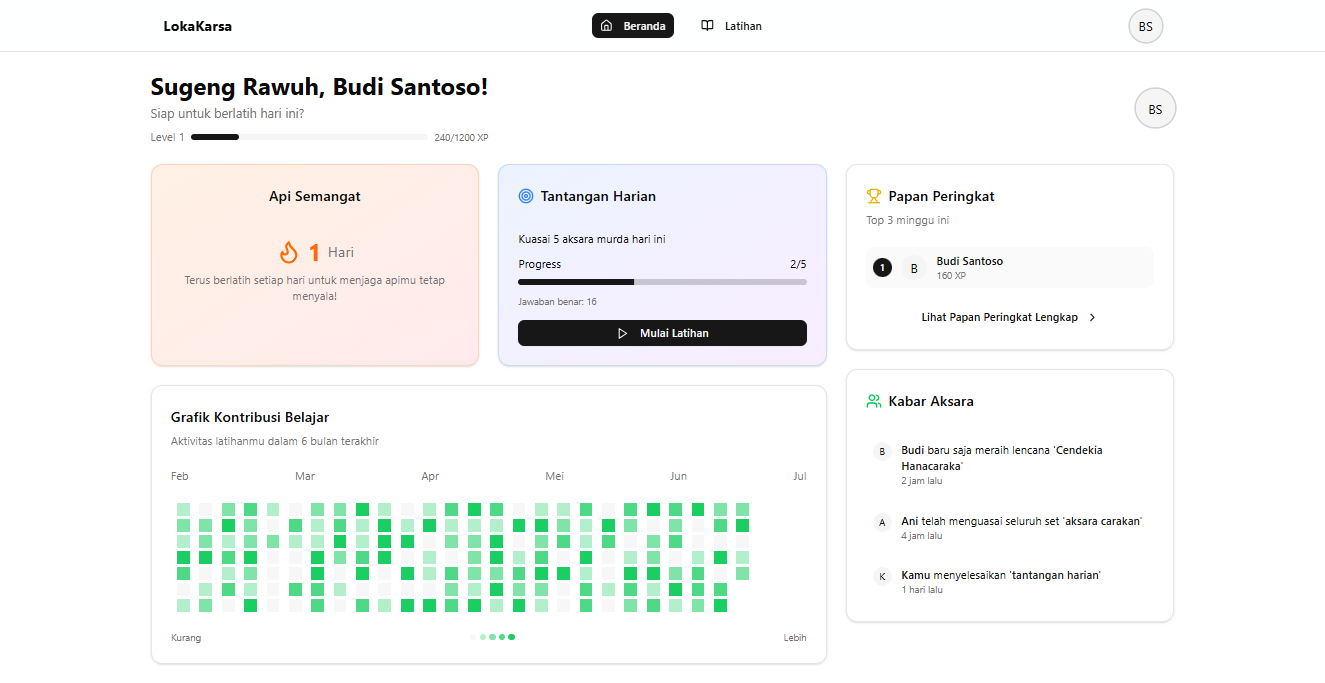Click the target icon beside Tantangan Harian
Viewport: 1325px width, 683px height.
(x=526, y=196)
